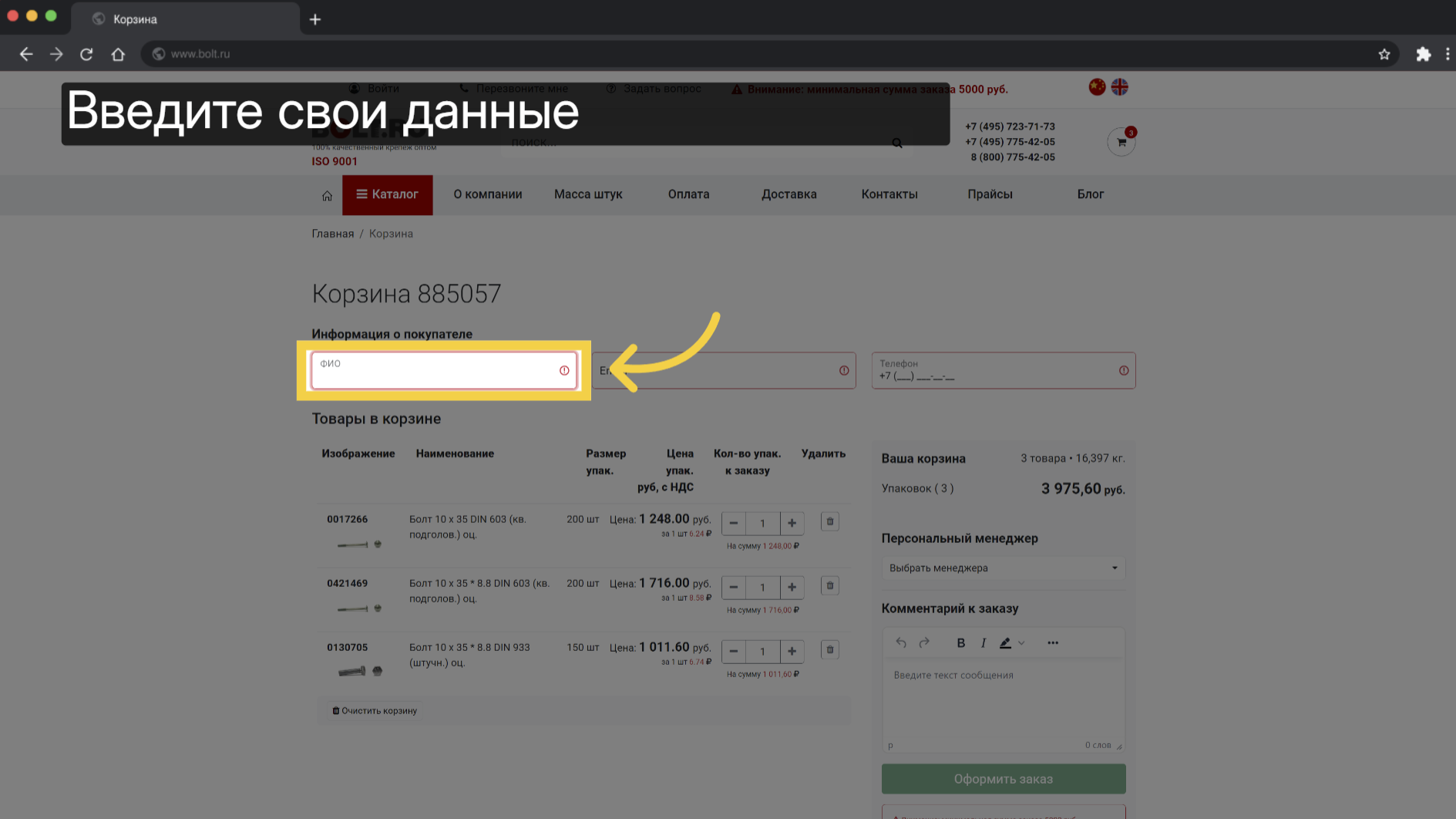Open the bolt thumbnail for item 0017266

tap(360, 544)
